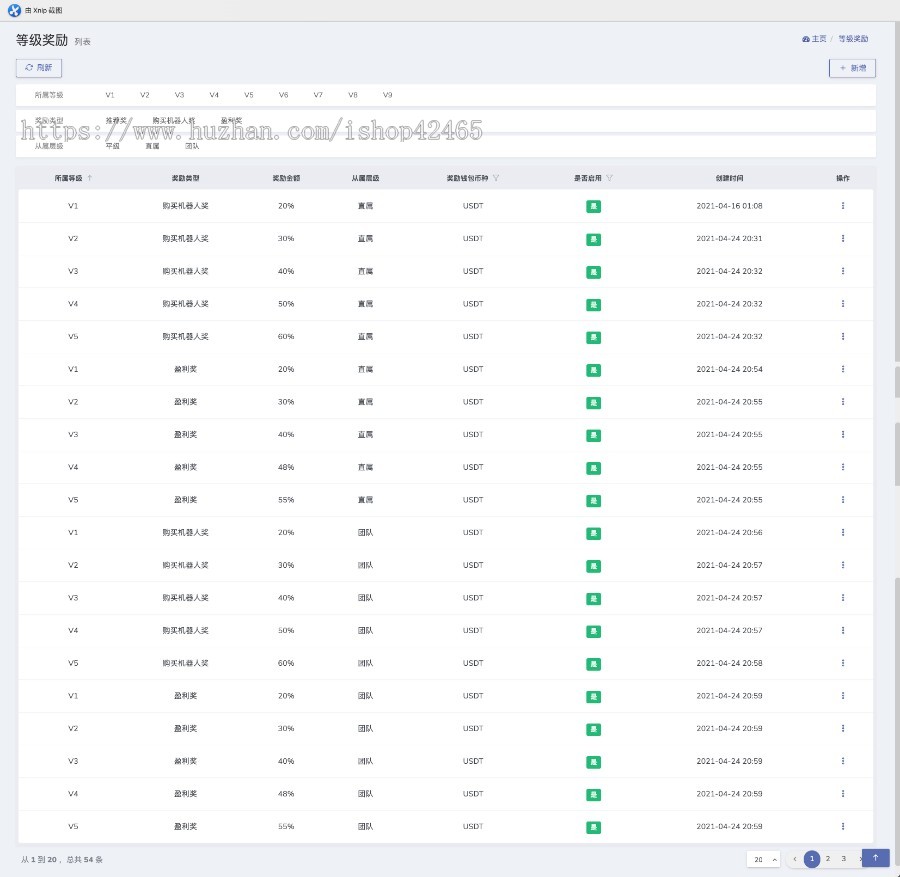The height and width of the screenshot is (877, 900).
Task: Open actions menu for V5 购买机器人奖 团队 row
Action: coord(843,663)
